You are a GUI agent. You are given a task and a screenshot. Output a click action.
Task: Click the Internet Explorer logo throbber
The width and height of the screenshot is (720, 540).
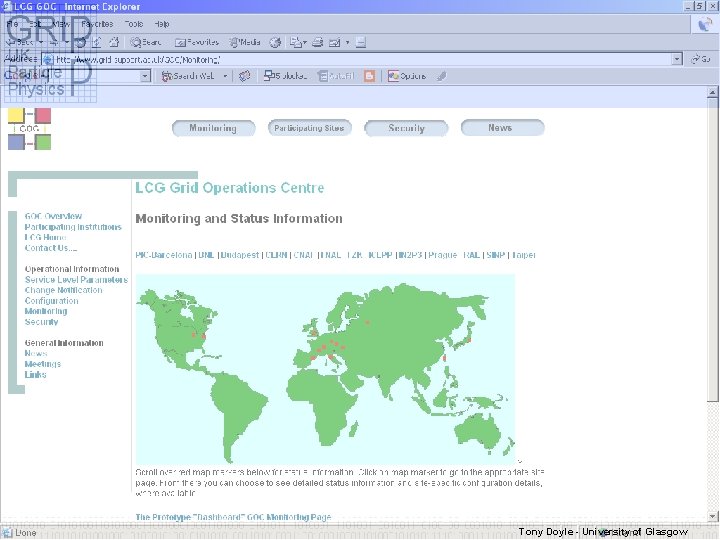(704, 24)
